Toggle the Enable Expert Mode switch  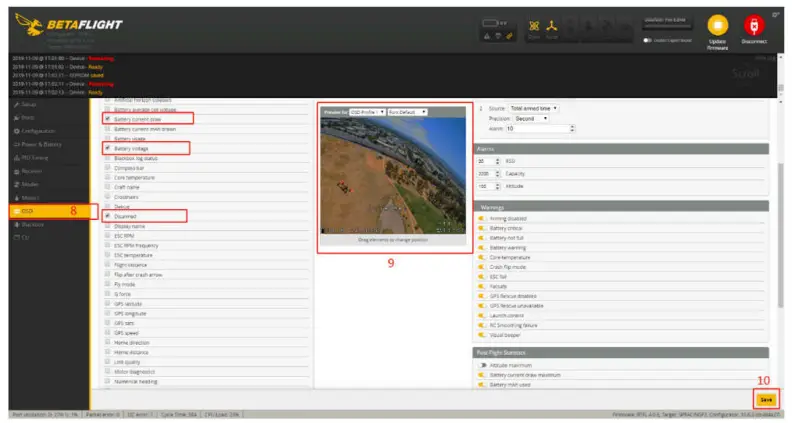pos(647,40)
